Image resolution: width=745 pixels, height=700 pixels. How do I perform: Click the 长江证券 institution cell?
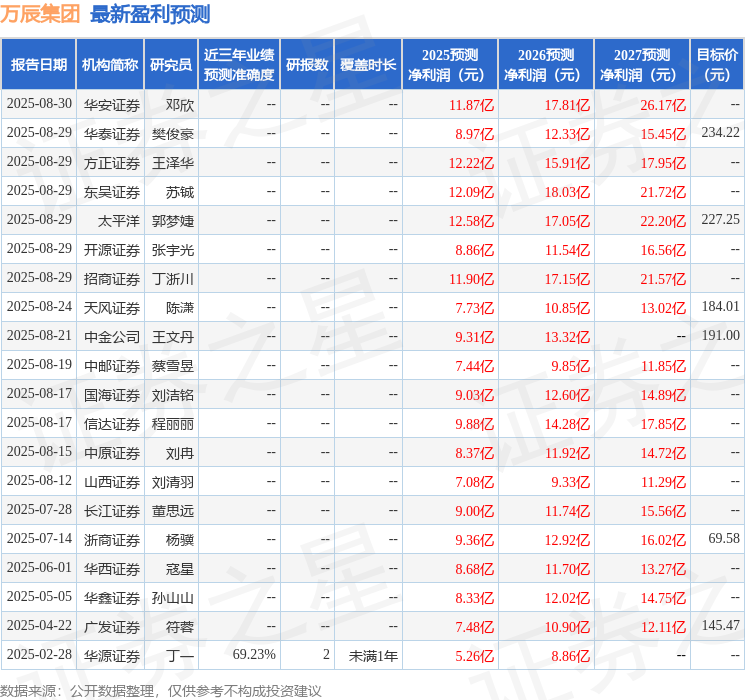click(x=112, y=511)
